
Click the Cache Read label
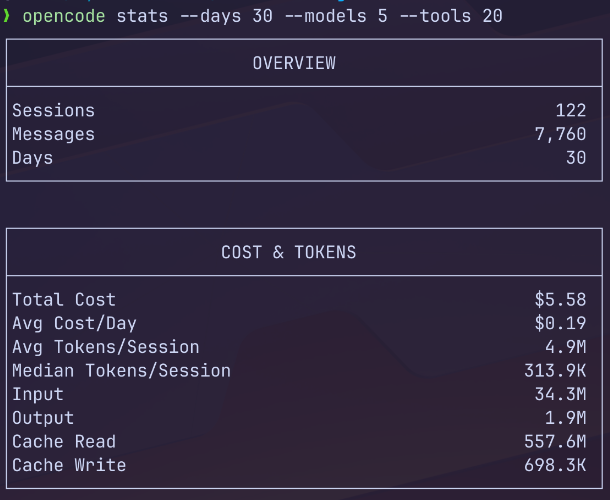(64, 442)
